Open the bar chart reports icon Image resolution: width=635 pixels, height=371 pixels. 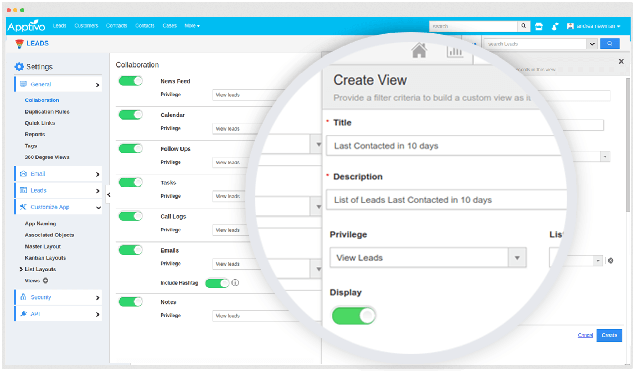pyautogui.click(x=455, y=51)
